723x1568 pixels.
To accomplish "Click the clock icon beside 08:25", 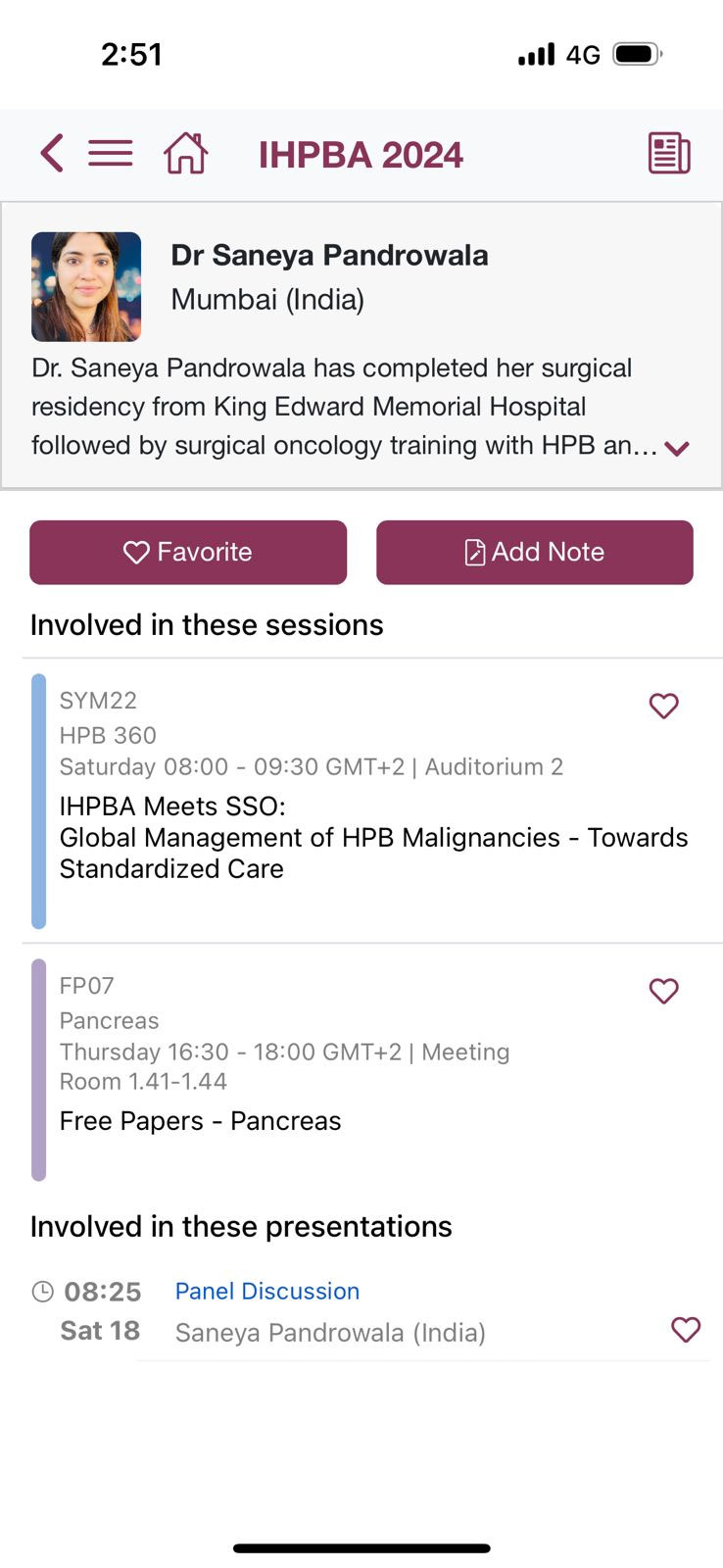I will point(43,1292).
